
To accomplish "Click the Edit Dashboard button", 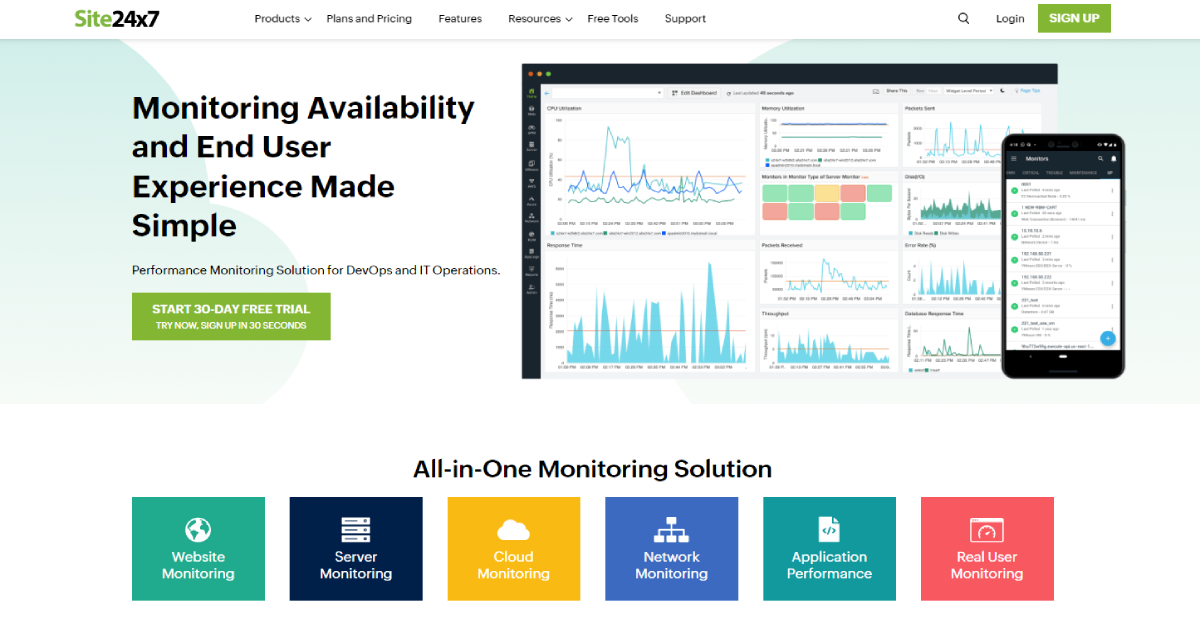I will 693,92.
